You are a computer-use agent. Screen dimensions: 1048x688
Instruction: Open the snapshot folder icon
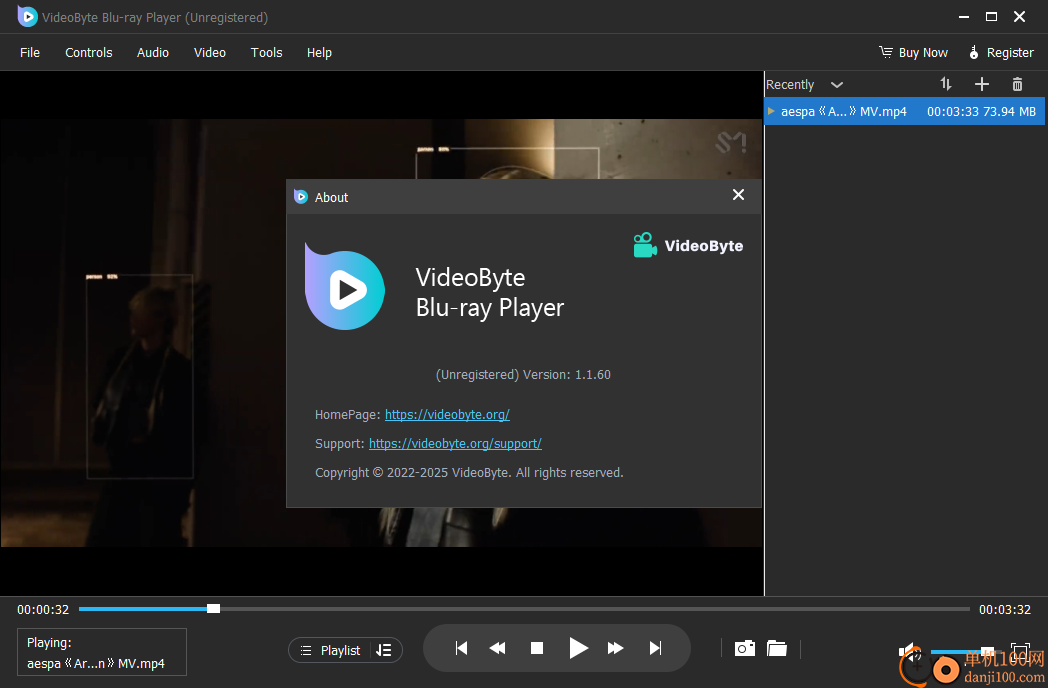[x=777, y=648]
